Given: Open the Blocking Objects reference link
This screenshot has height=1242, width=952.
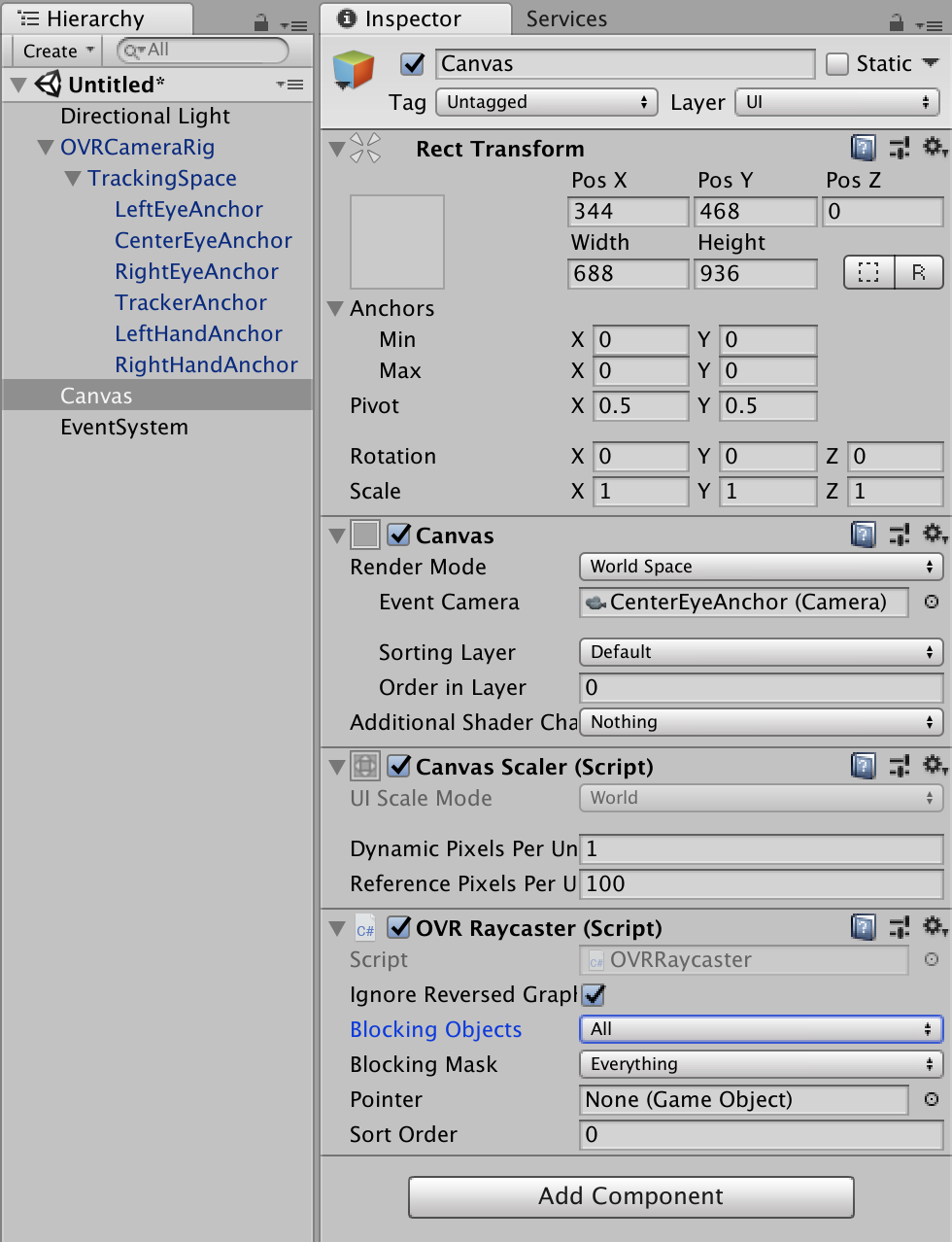Looking at the screenshot, I should point(435,1029).
